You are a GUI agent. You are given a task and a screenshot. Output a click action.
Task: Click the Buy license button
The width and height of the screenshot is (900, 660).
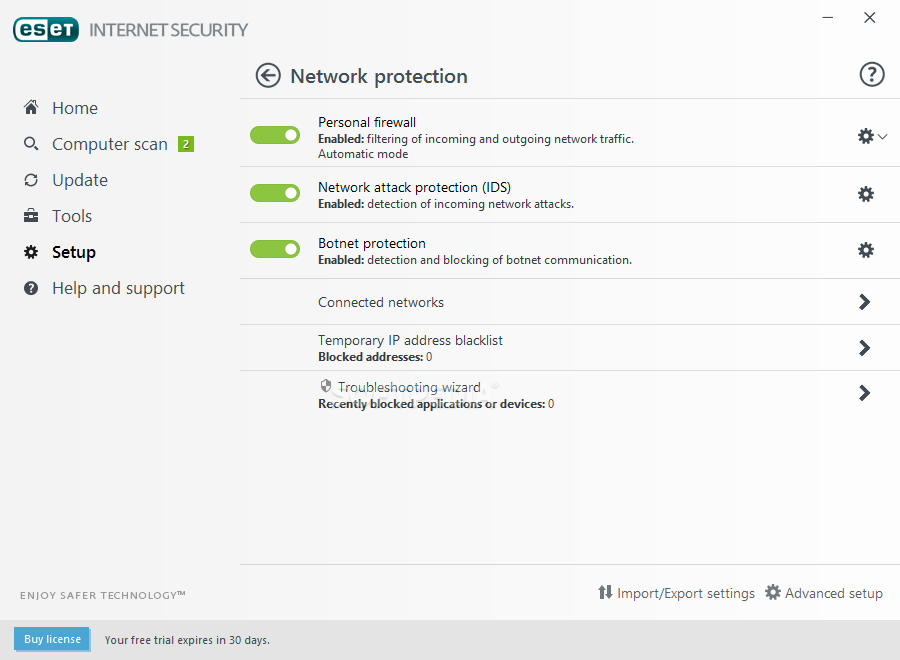click(52, 639)
